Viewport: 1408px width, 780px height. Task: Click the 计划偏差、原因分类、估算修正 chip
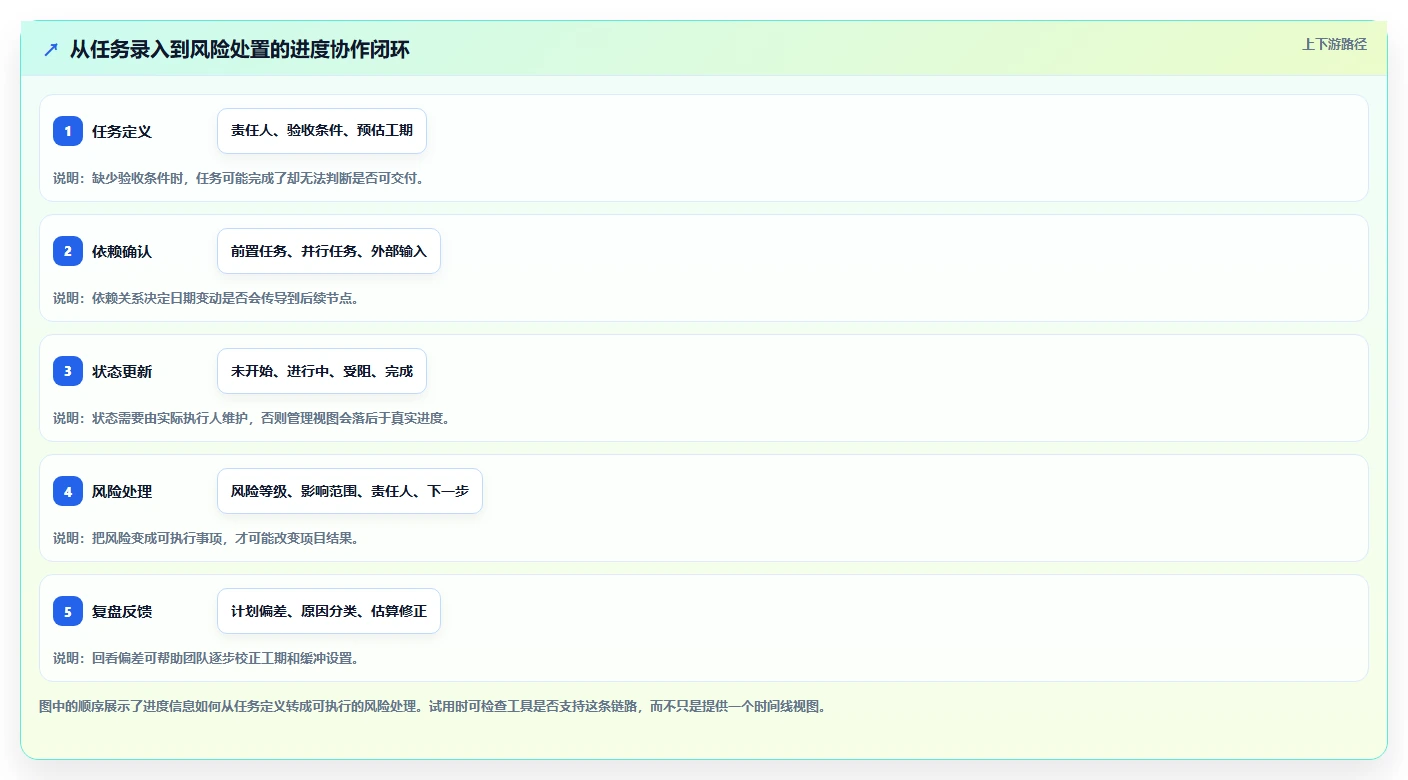pyautogui.click(x=329, y=611)
